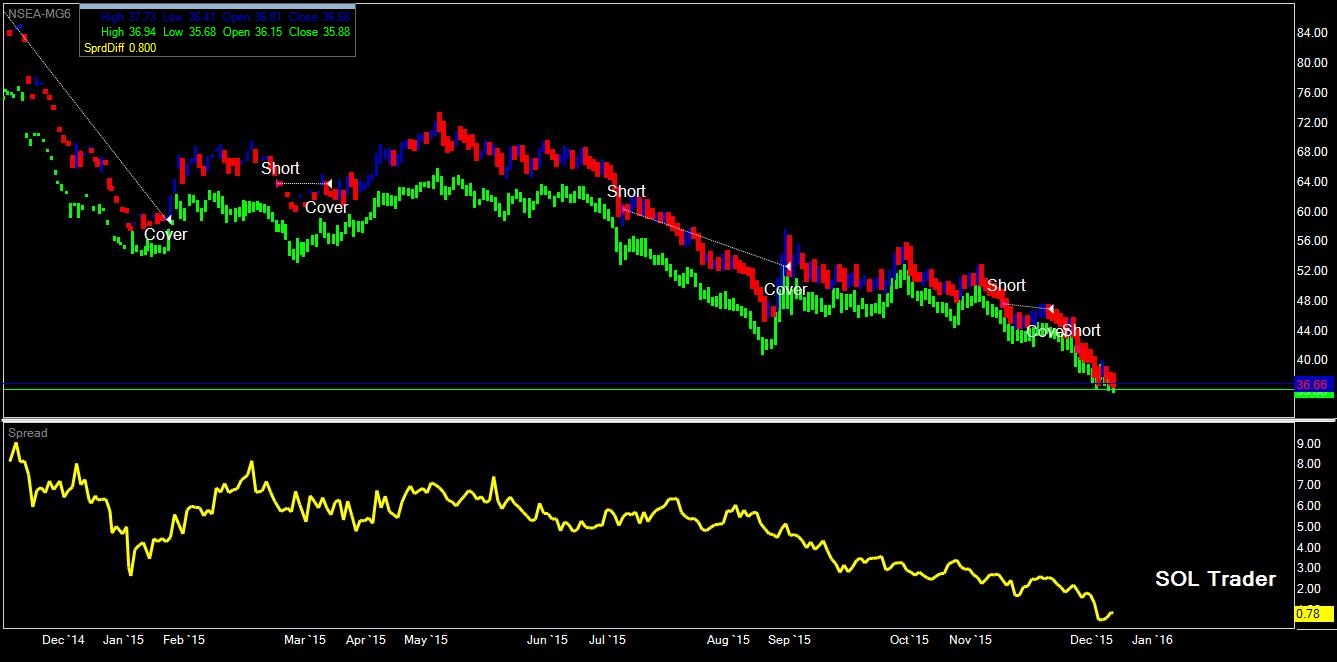Select the green Low 35.68 value
The image size is (1337, 662).
tap(190, 32)
